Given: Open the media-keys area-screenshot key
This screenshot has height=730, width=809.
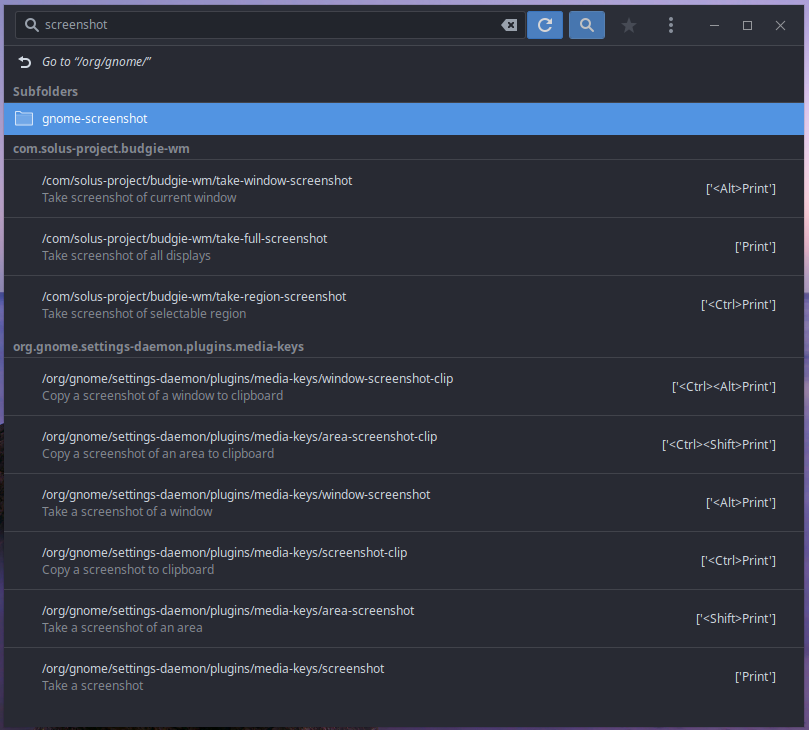Looking at the screenshot, I should [x=400, y=619].
